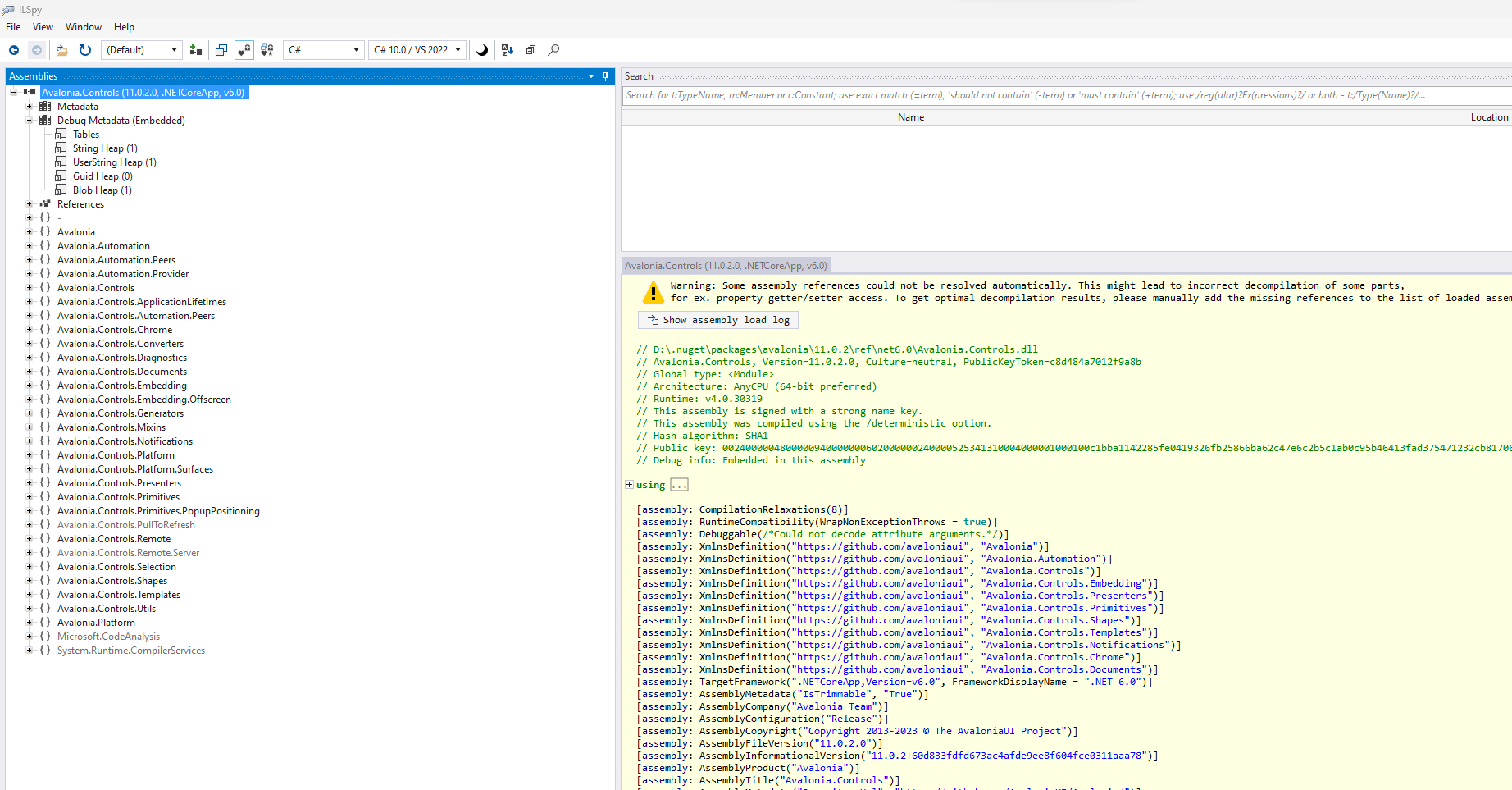
Task: Select the Avalonia.Controls (11.0.2.0) document tab
Action: coord(726,266)
